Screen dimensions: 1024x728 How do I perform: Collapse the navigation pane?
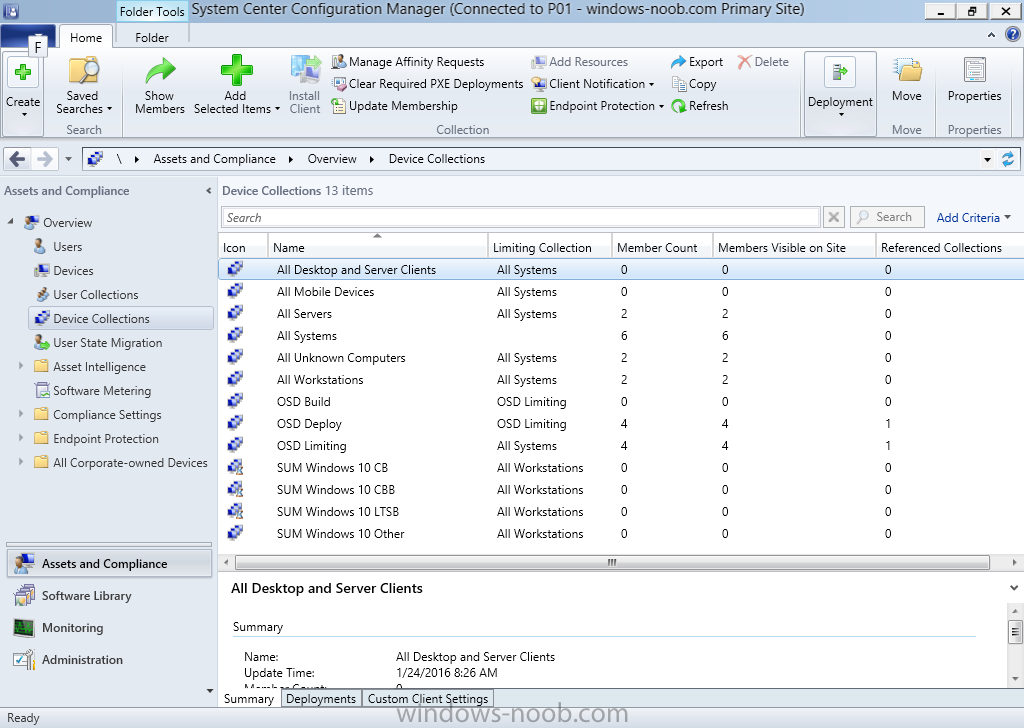[x=208, y=191]
